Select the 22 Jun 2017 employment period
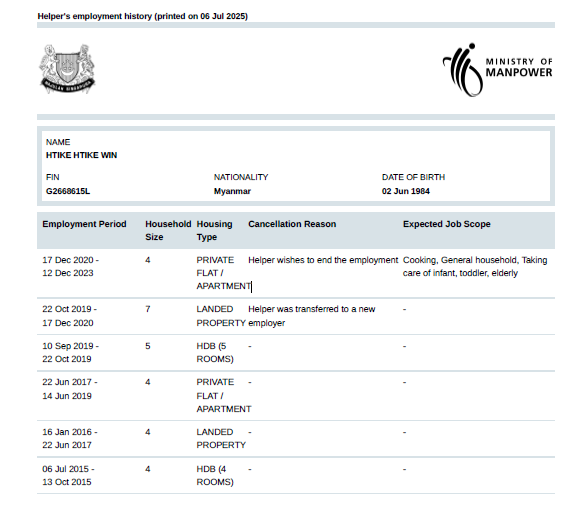The width and height of the screenshot is (587, 516). coord(70,389)
